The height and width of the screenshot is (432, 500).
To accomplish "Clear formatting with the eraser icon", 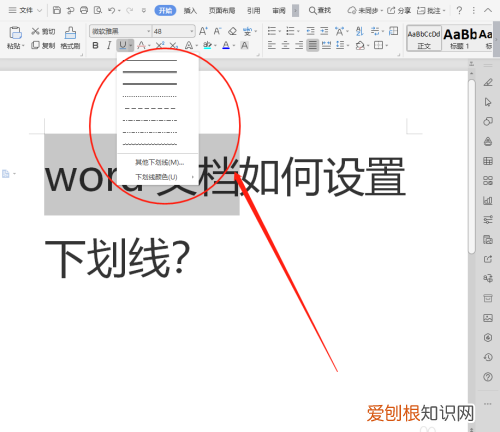I will click(x=232, y=31).
